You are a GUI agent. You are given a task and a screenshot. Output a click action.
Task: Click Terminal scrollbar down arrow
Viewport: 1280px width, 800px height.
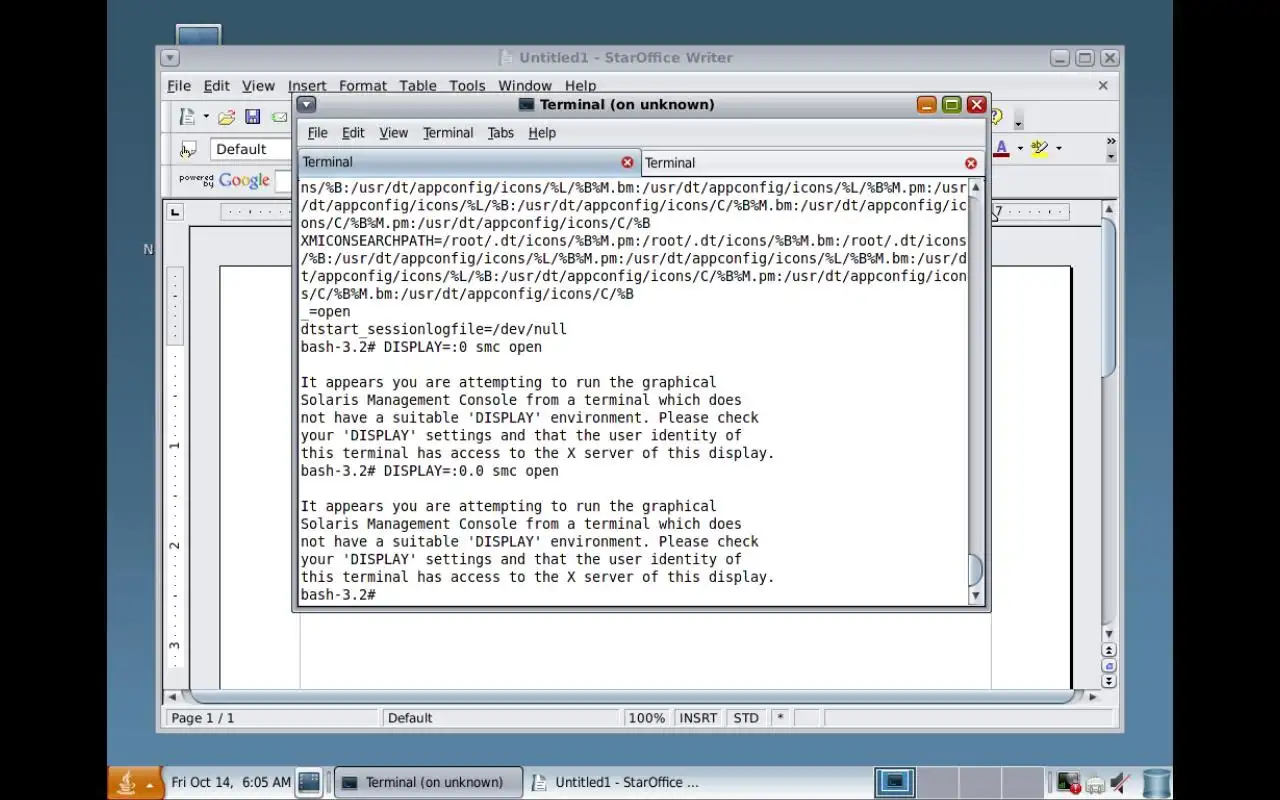coord(976,596)
